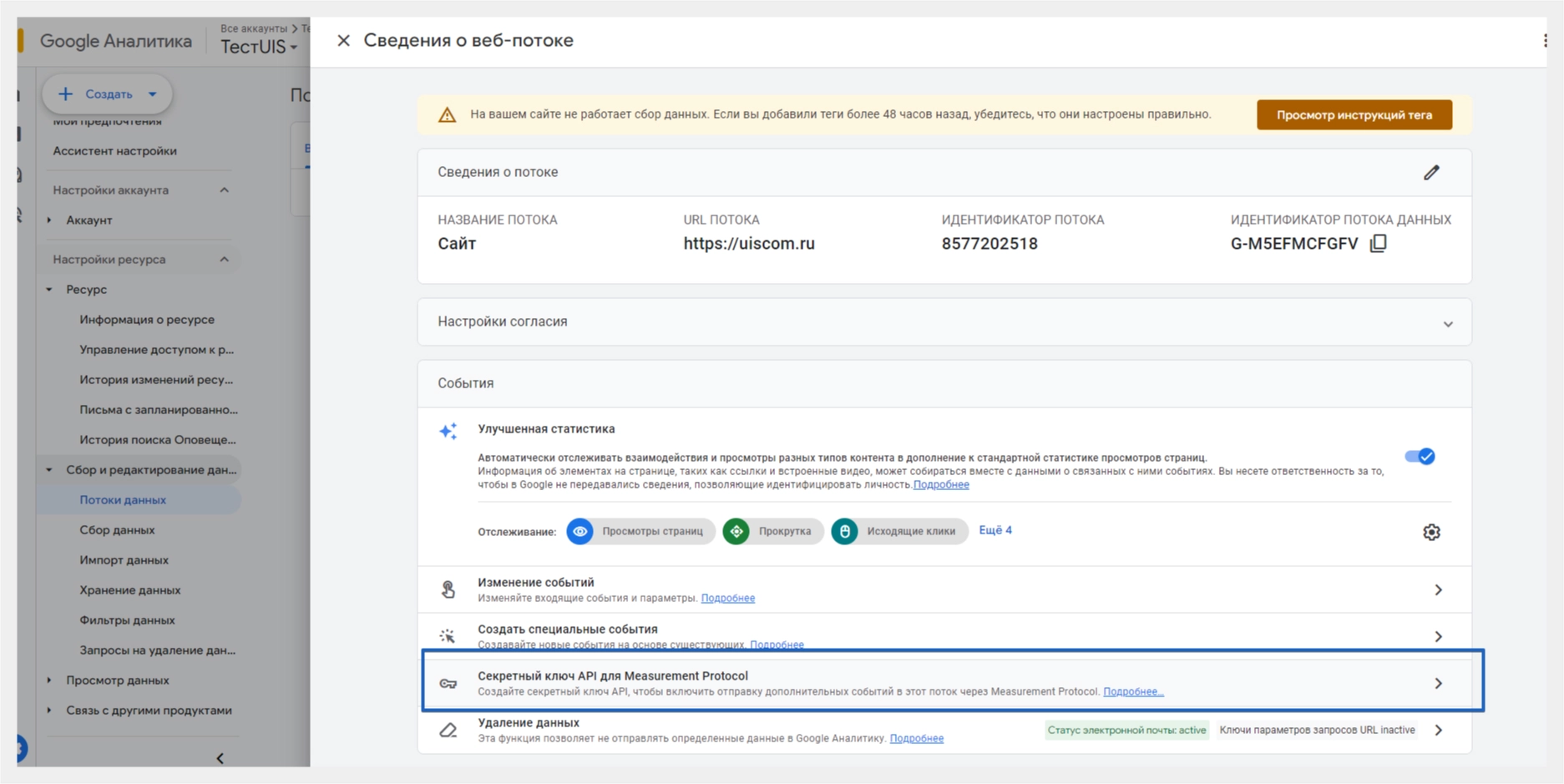Click the warning triangle icon in banner
Screen dimensions: 1564x784
point(448,115)
